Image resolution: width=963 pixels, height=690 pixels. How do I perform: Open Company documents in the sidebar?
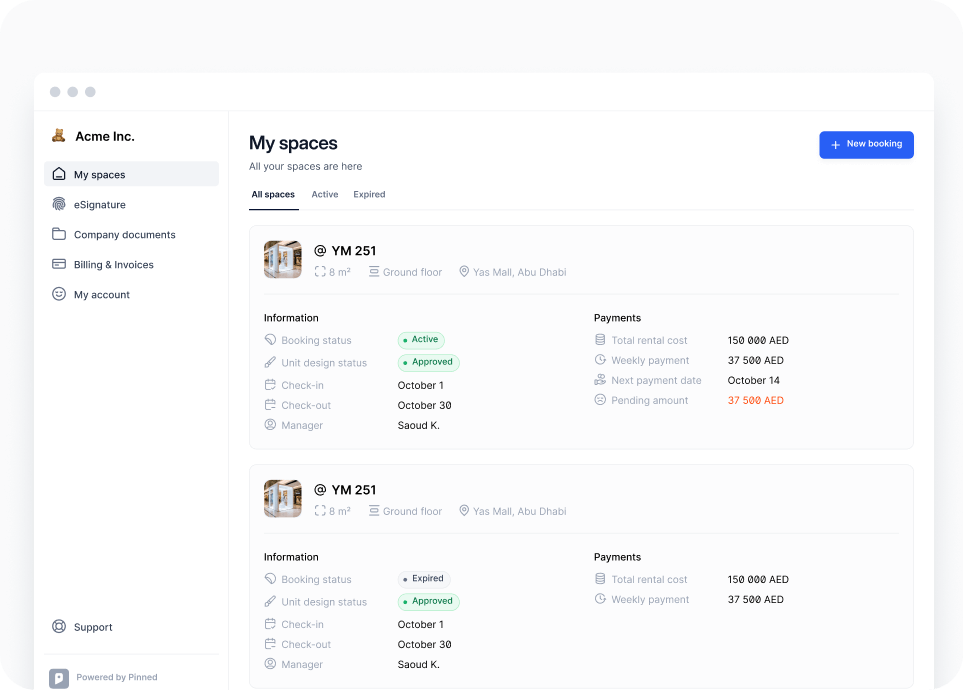[124, 234]
